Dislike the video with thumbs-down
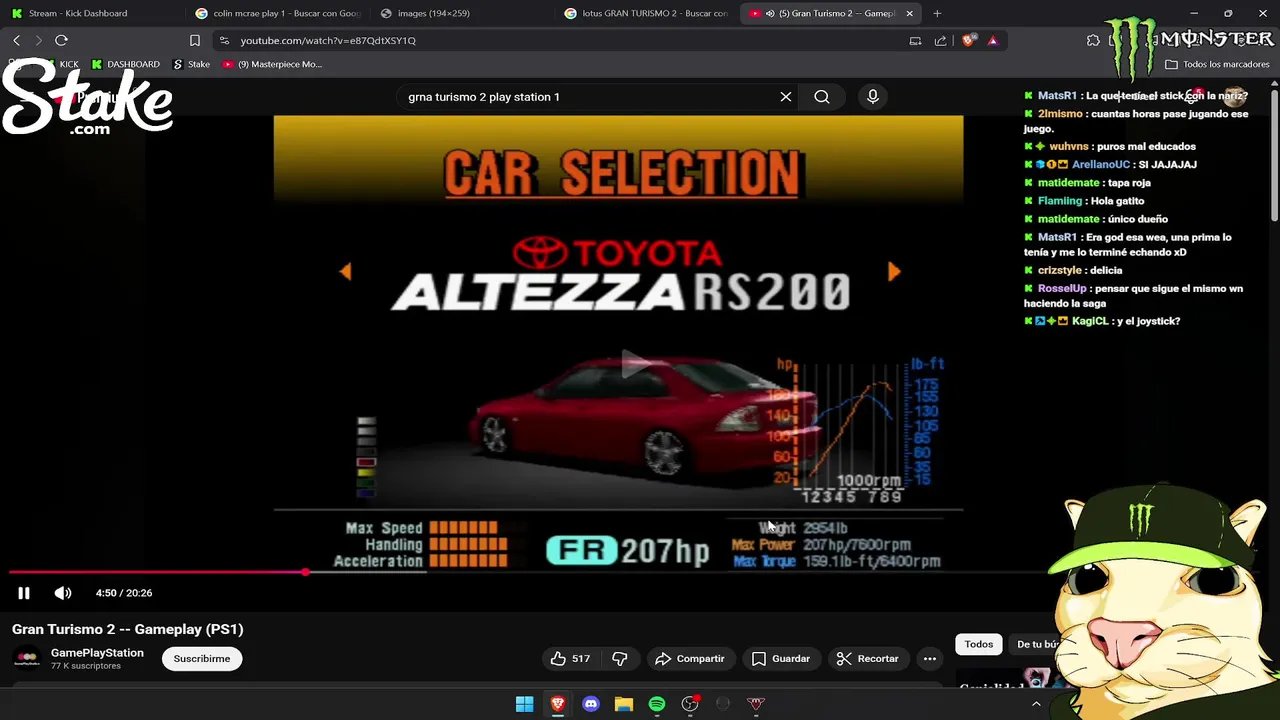 tap(620, 658)
